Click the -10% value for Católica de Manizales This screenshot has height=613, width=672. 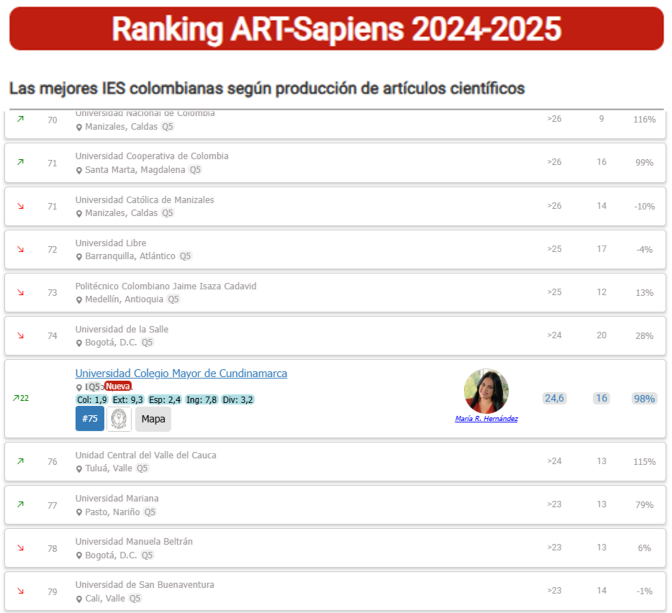pos(644,207)
